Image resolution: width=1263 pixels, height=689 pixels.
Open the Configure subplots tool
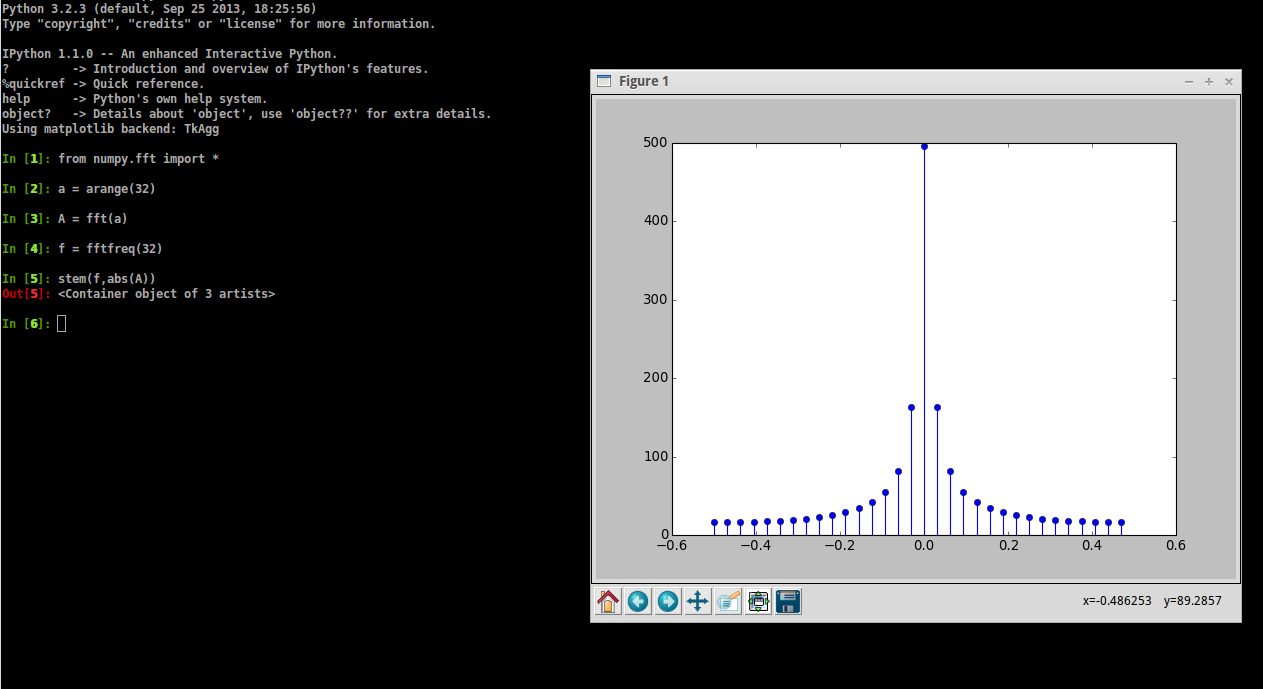coord(758,601)
